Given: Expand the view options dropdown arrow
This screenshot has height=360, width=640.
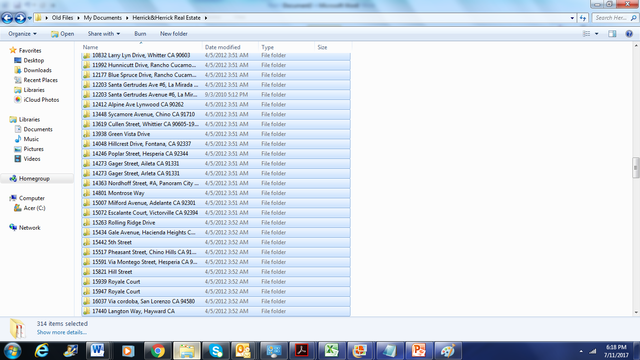Looking at the screenshot, I should tap(596, 34).
